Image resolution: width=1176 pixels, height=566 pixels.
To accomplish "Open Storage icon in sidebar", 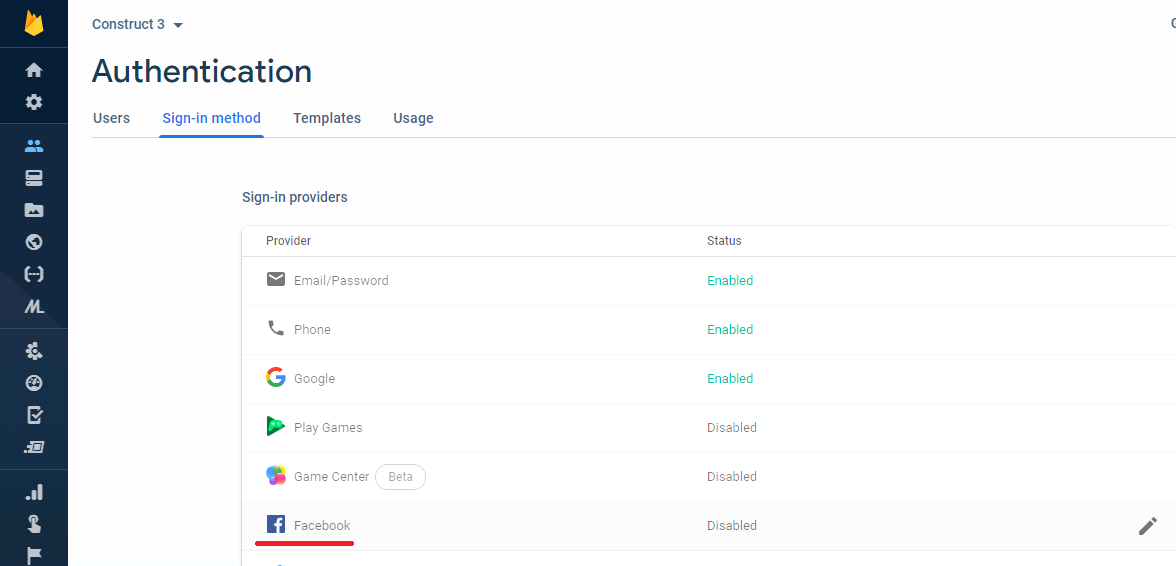I will 34,210.
